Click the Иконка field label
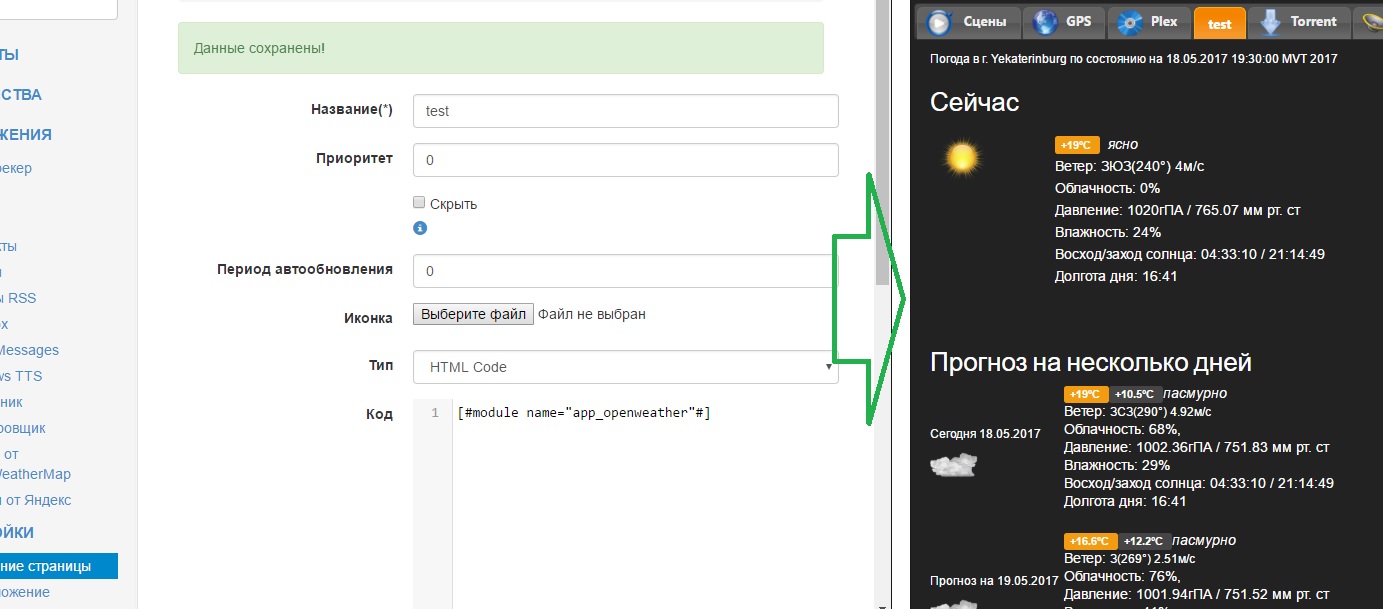Viewport: 1383px width, 609px height. [368, 318]
